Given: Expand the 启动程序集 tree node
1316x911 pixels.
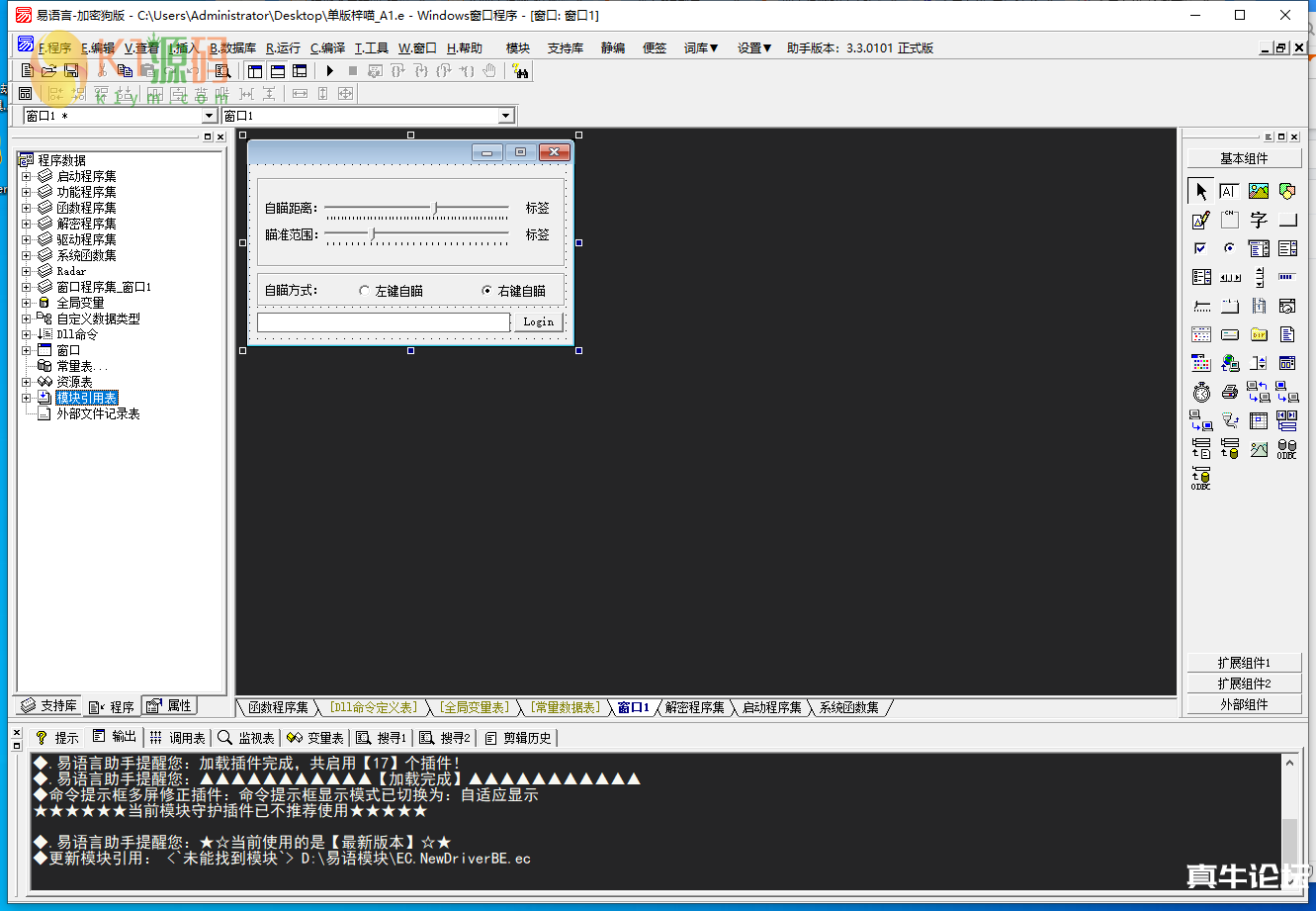Looking at the screenshot, I should point(27,176).
